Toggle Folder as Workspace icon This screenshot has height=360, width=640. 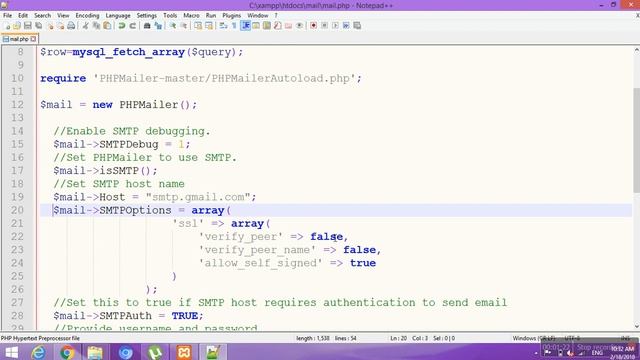click(x=289, y=26)
